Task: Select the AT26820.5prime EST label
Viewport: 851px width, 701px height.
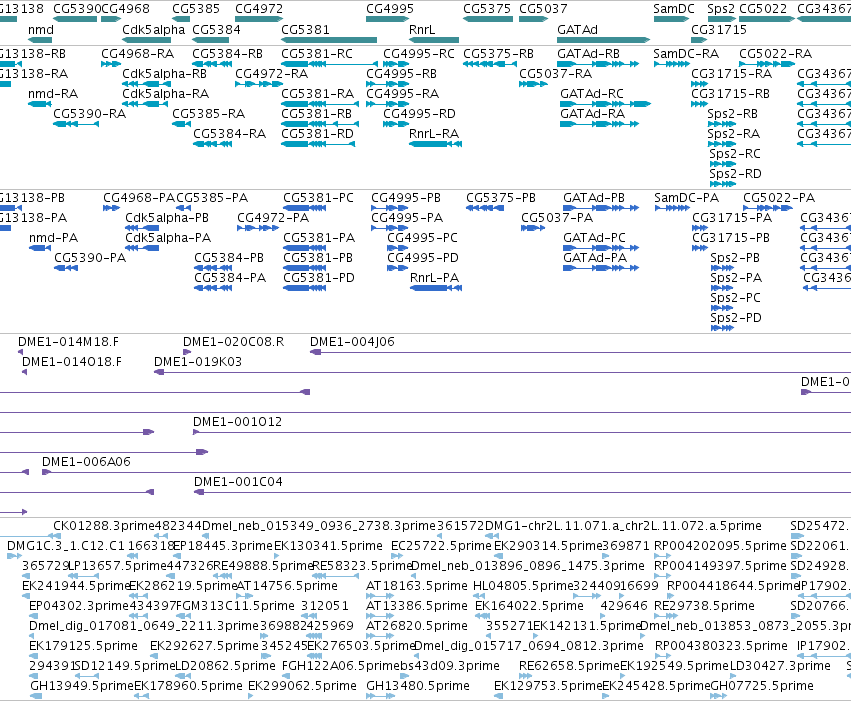Action: pyautogui.click(x=417, y=626)
